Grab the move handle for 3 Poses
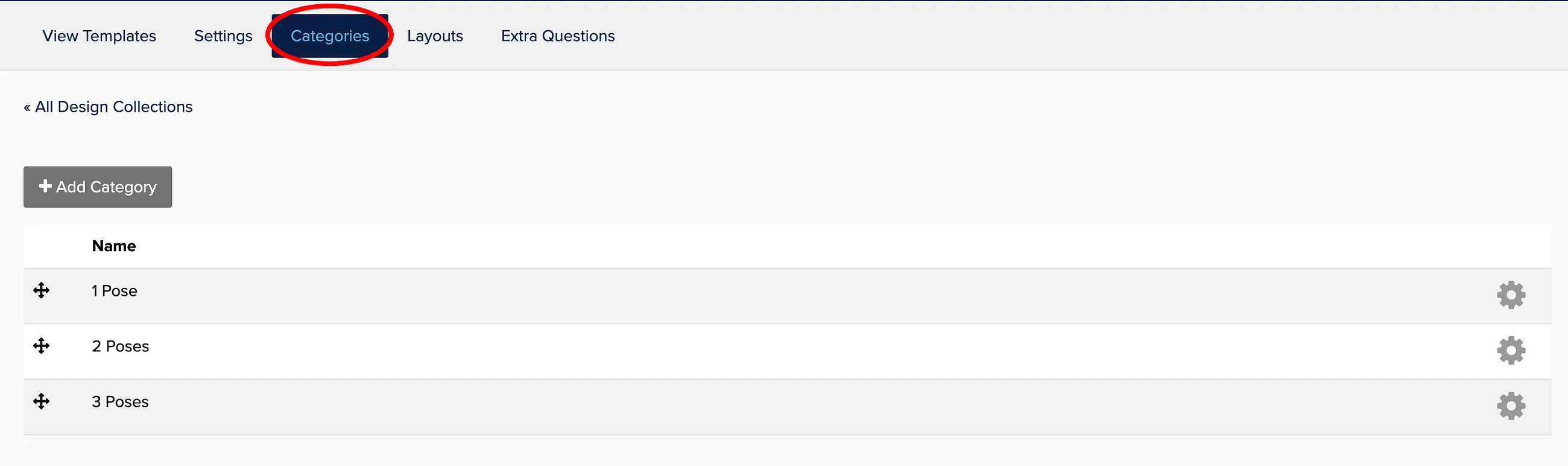 coord(42,401)
